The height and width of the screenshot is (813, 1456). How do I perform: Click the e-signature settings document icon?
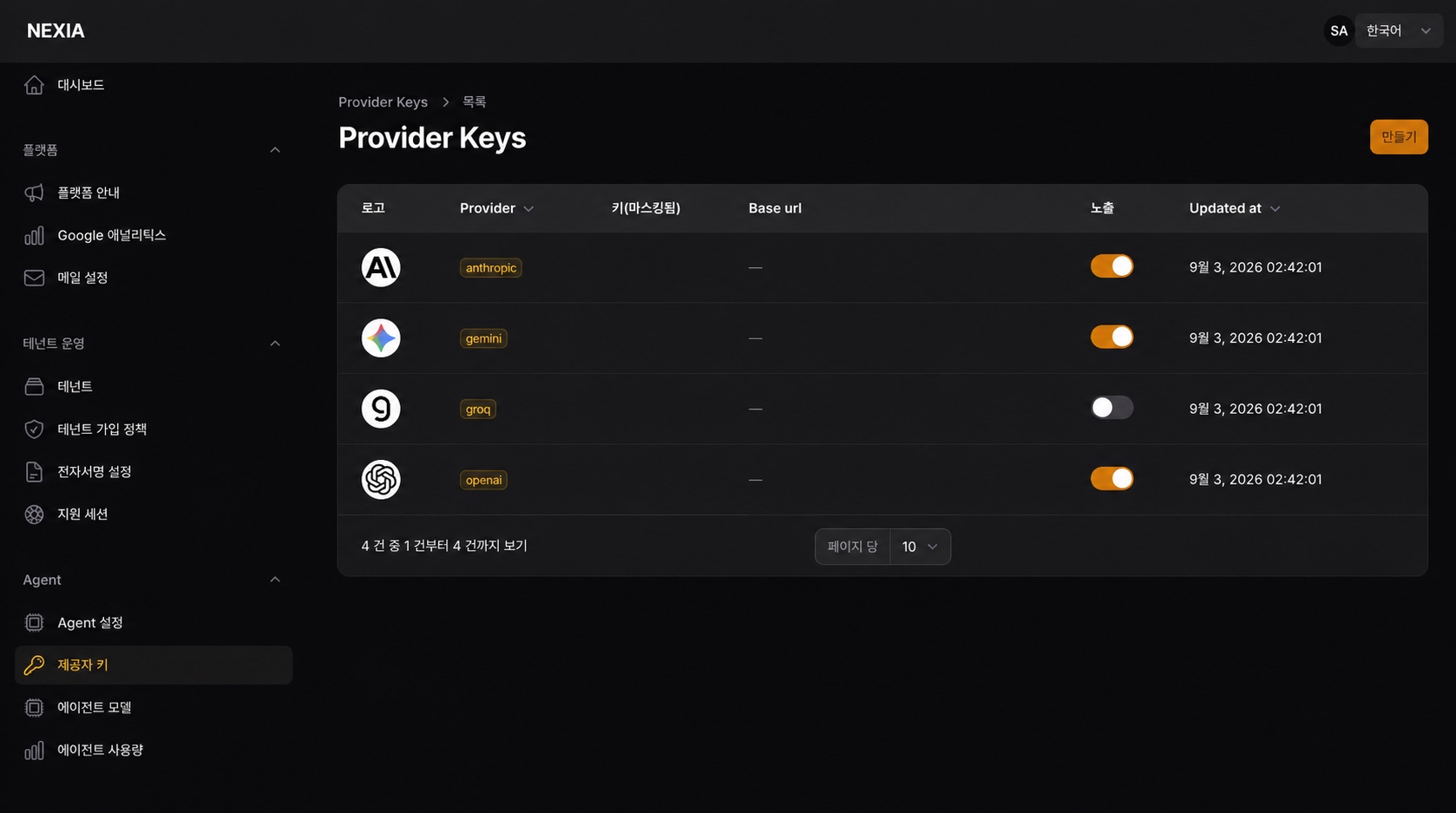pyautogui.click(x=34, y=471)
